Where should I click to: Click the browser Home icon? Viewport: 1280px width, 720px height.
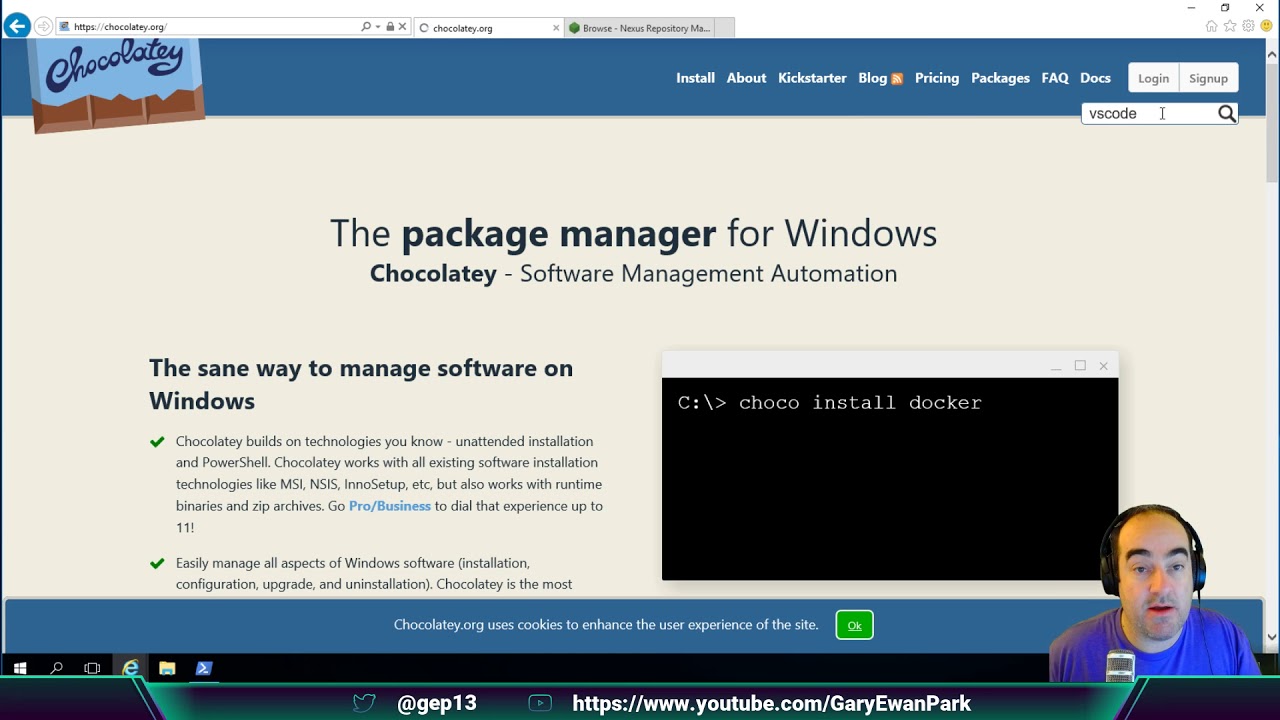click(x=1212, y=26)
